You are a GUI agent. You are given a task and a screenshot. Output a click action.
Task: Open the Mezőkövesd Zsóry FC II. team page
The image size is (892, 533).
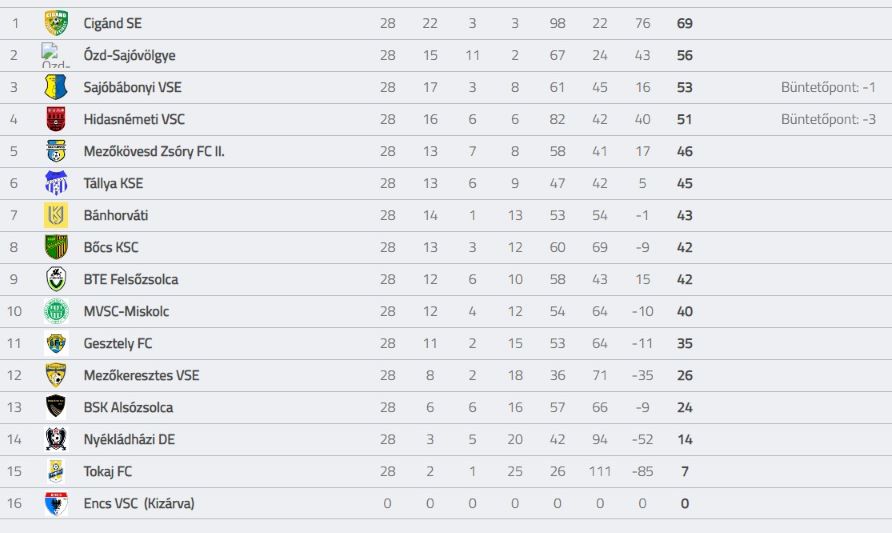coord(154,151)
